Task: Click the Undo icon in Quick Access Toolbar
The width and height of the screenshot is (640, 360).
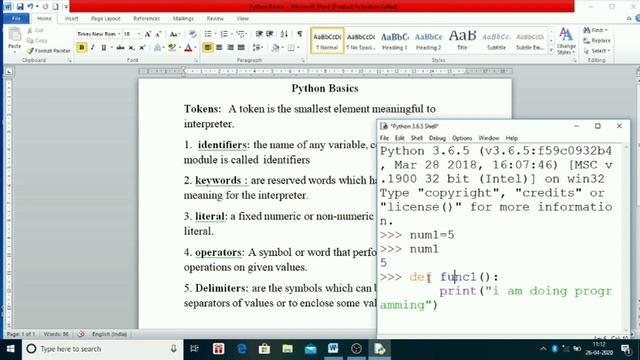Action: click(x=30, y=7)
